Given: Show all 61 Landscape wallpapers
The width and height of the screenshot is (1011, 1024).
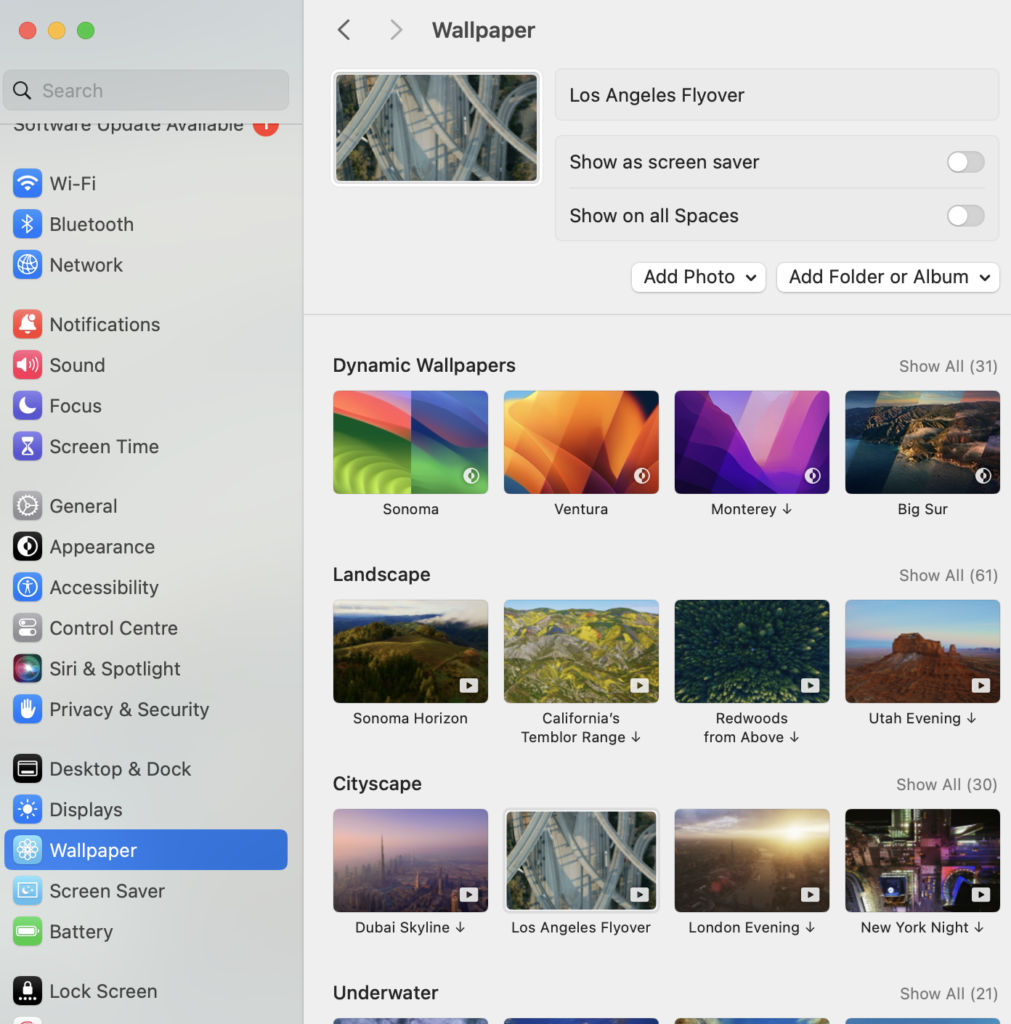Looking at the screenshot, I should coord(946,575).
